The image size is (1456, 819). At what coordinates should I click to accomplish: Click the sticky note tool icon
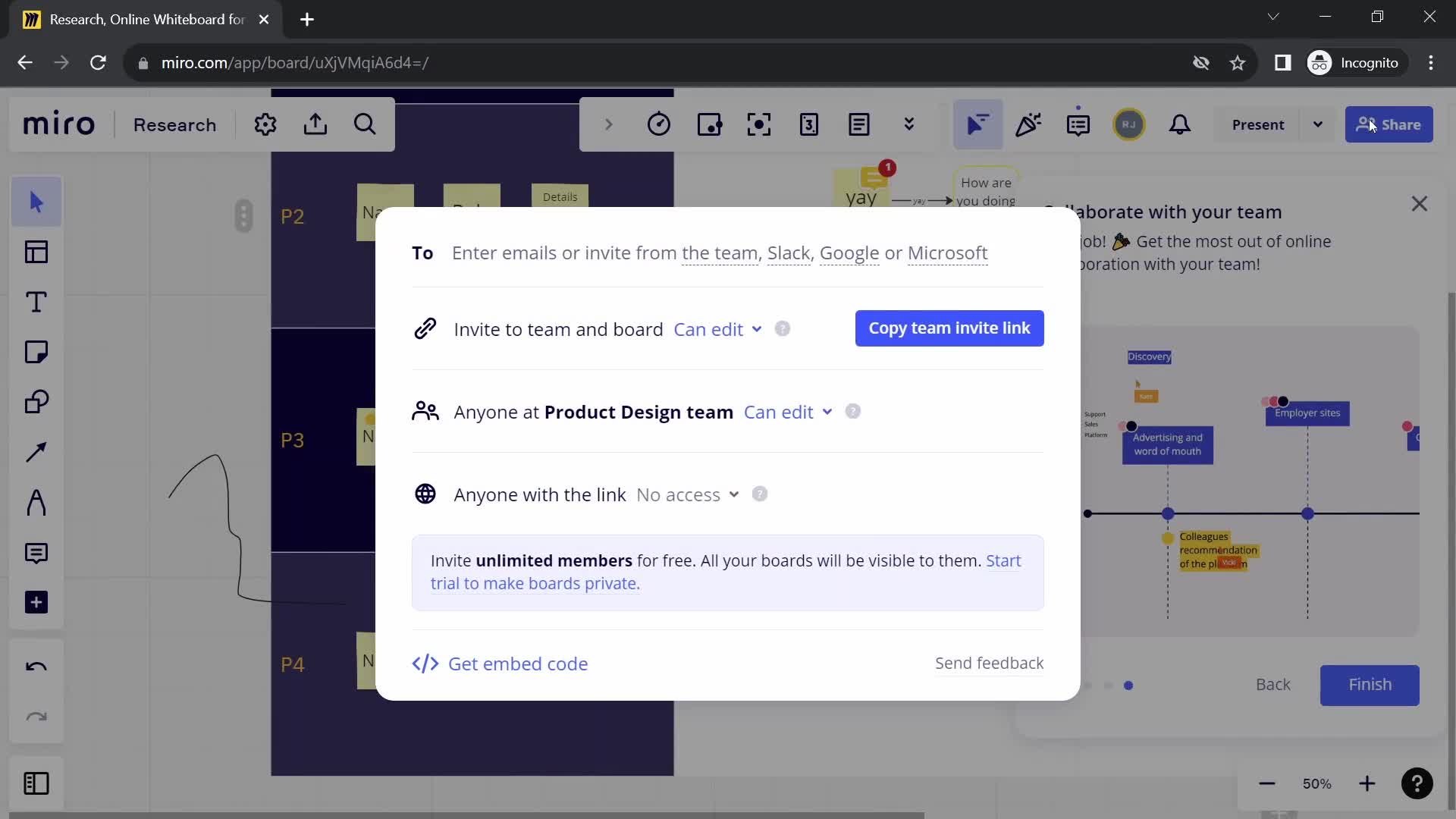pyautogui.click(x=37, y=352)
